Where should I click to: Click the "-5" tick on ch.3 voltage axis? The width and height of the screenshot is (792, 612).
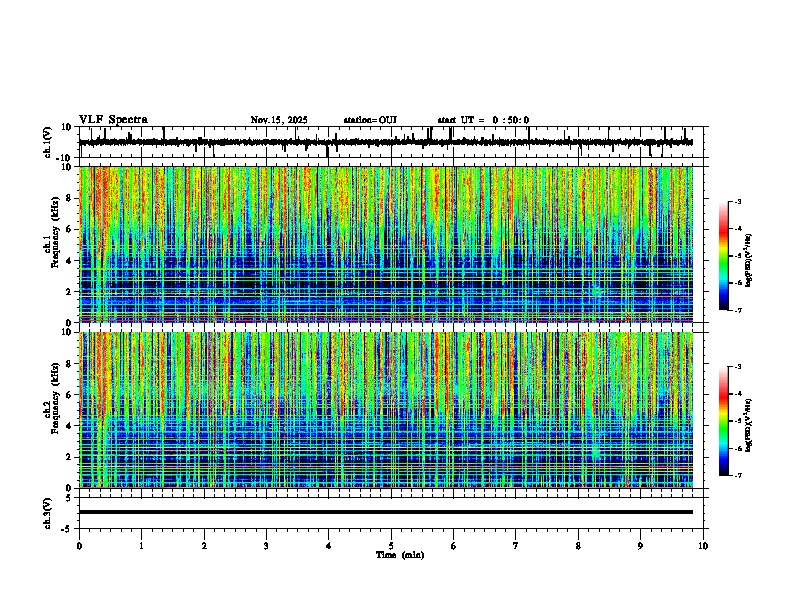pos(68,529)
